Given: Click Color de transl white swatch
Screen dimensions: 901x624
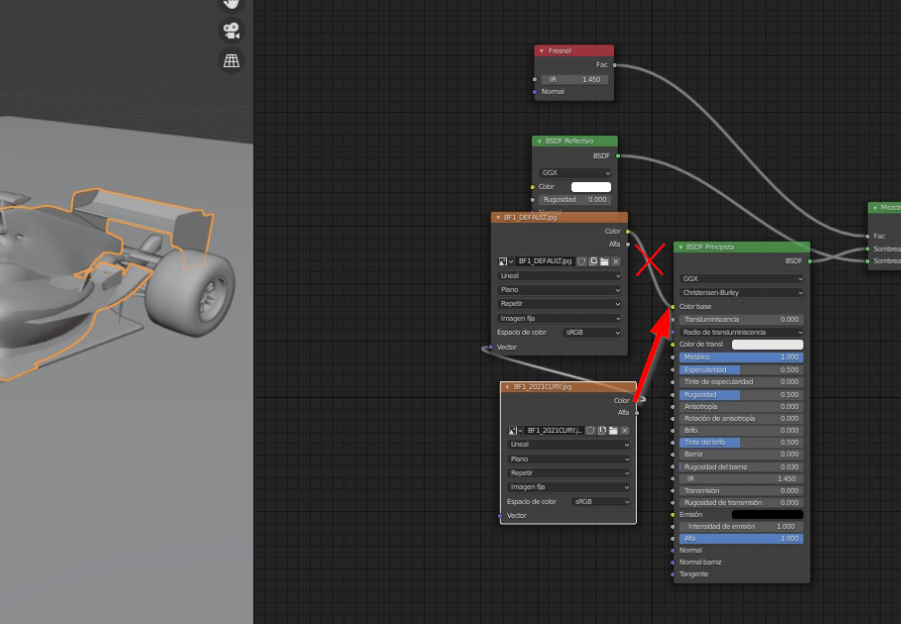Looking at the screenshot, I should point(767,344).
